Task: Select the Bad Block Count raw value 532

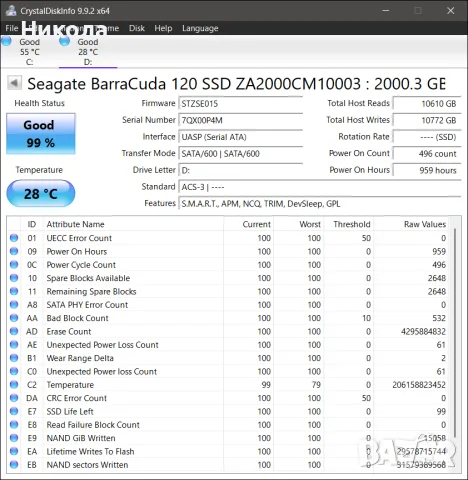Action: click(439, 318)
